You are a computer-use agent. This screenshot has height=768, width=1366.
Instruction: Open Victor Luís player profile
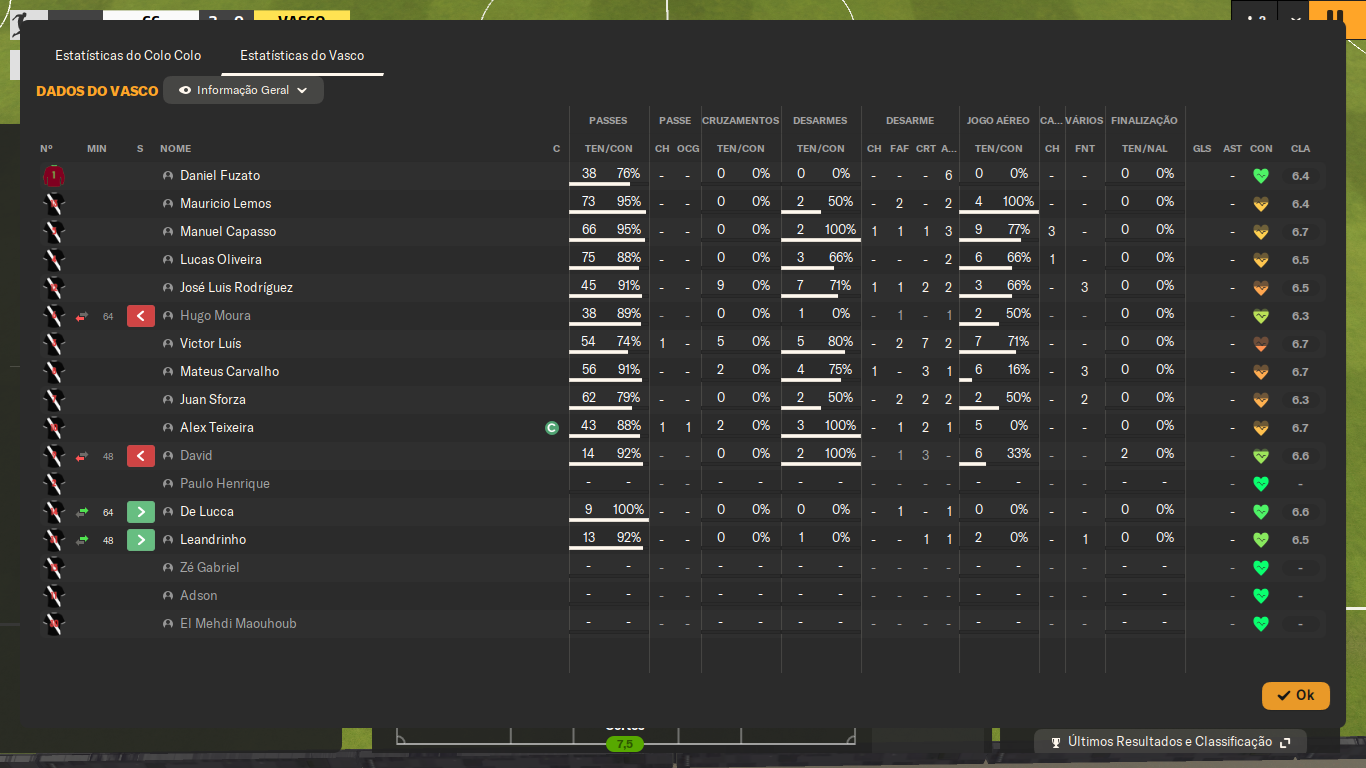[x=211, y=344]
